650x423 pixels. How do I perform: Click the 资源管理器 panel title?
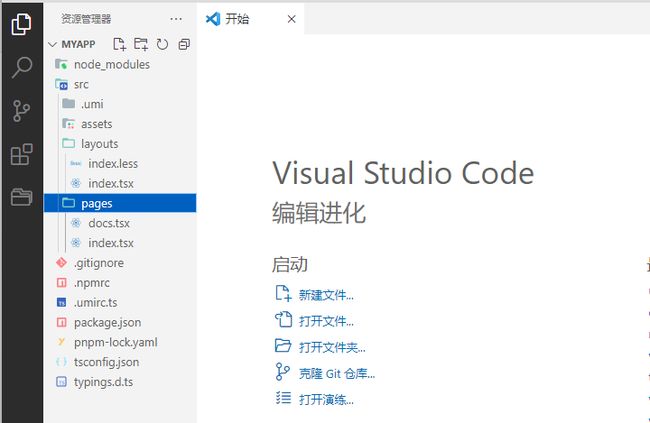(x=86, y=19)
